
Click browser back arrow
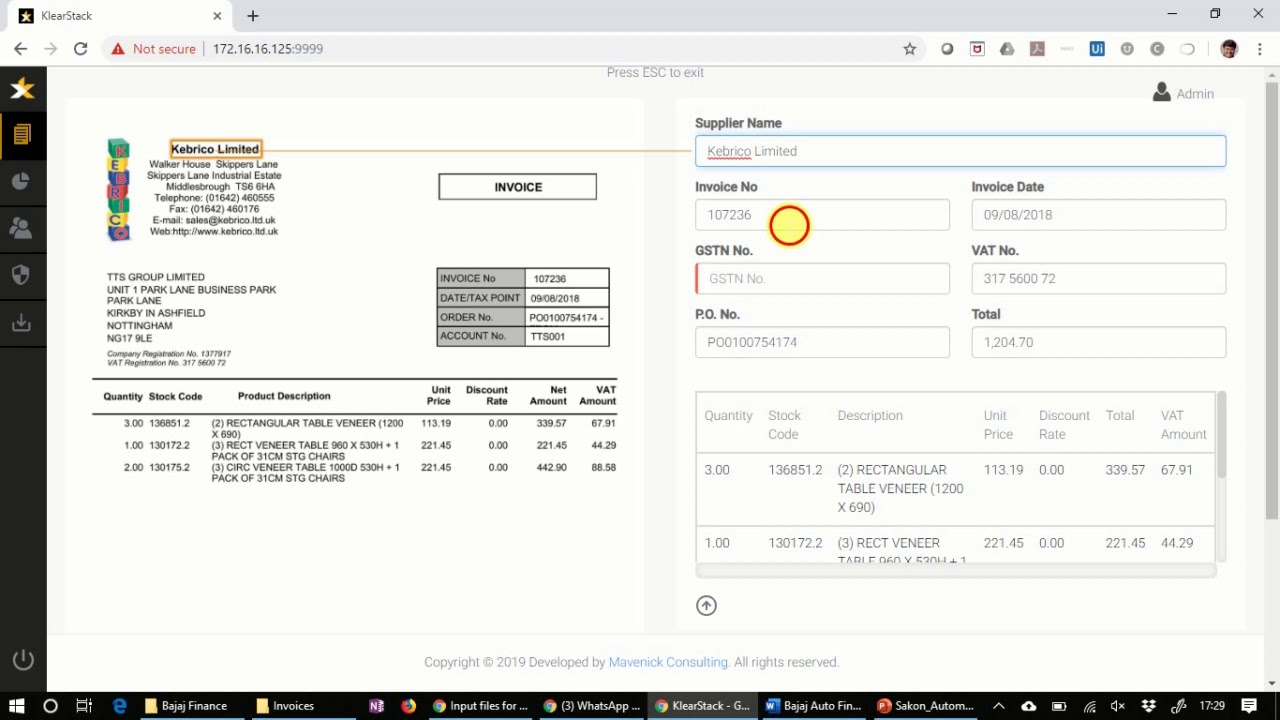pos(20,48)
